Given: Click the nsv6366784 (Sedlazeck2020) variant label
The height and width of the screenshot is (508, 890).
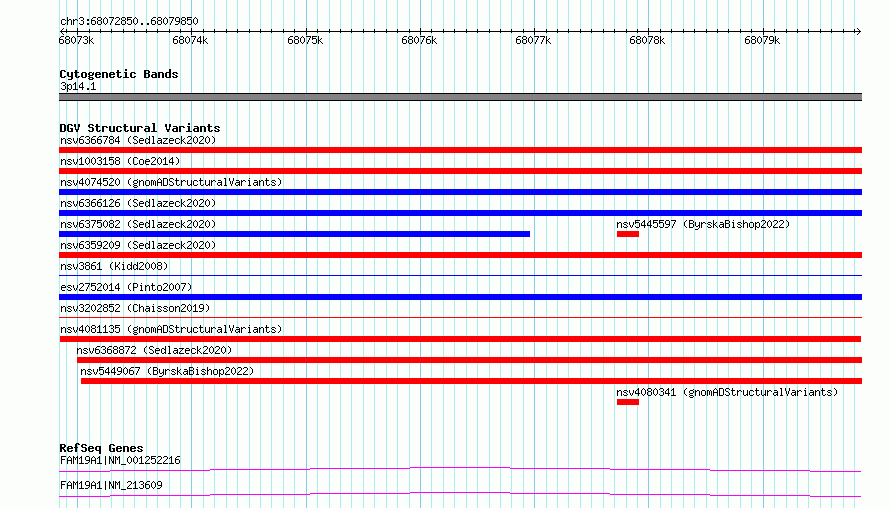Looking at the screenshot, I should tap(138, 140).
